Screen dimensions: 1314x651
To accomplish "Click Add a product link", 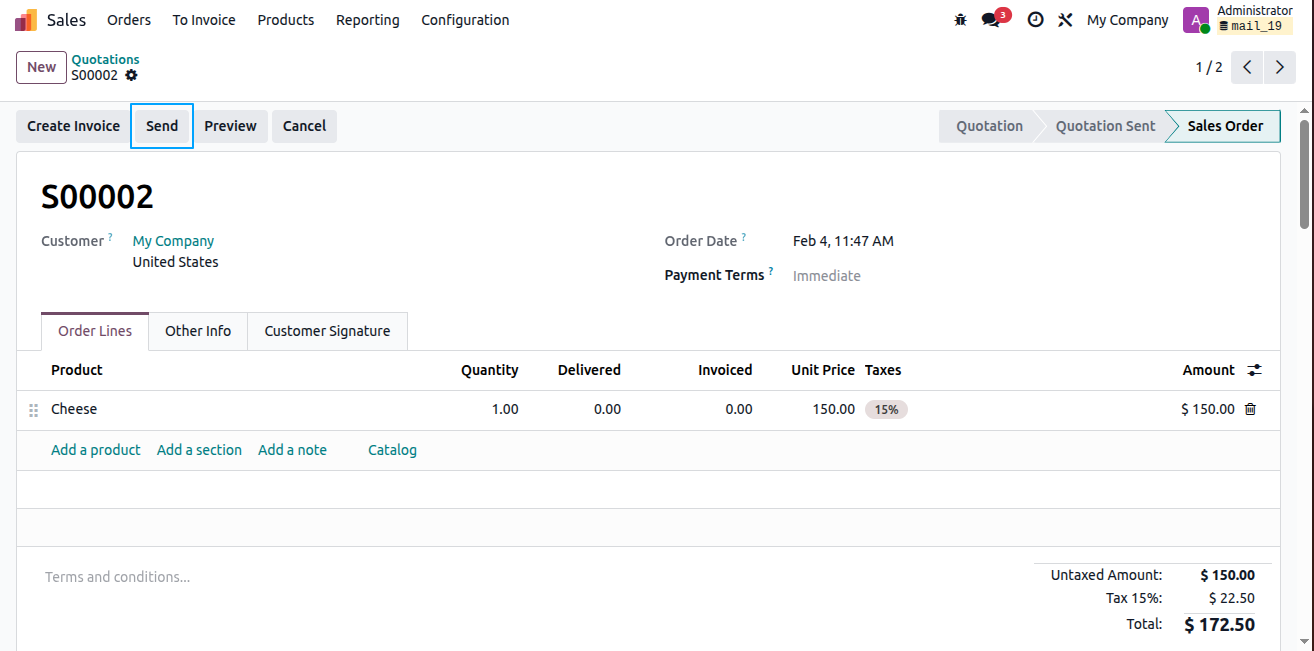I will (96, 450).
